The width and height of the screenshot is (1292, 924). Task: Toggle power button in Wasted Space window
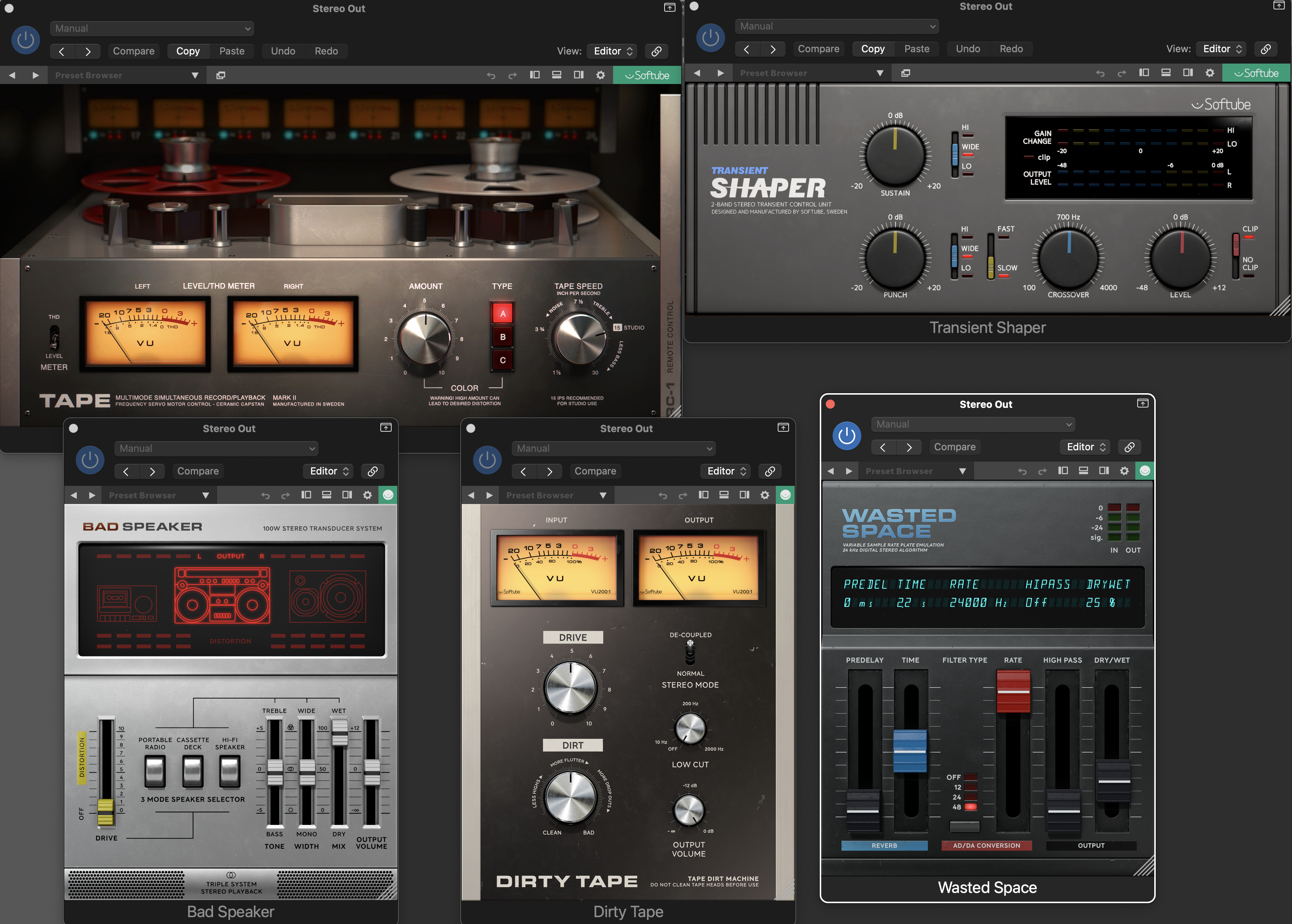[x=847, y=436]
